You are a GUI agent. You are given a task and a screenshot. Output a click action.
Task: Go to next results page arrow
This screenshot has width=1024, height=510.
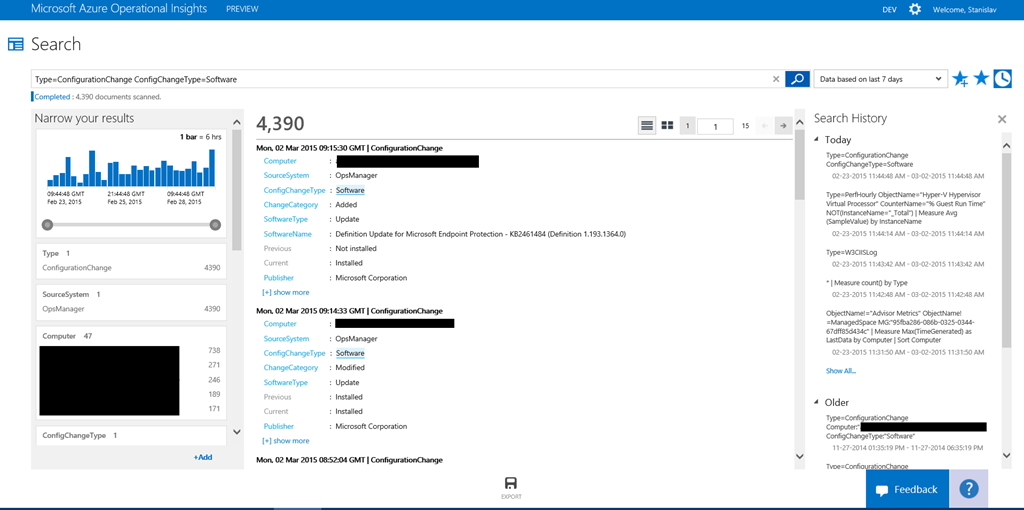point(783,126)
